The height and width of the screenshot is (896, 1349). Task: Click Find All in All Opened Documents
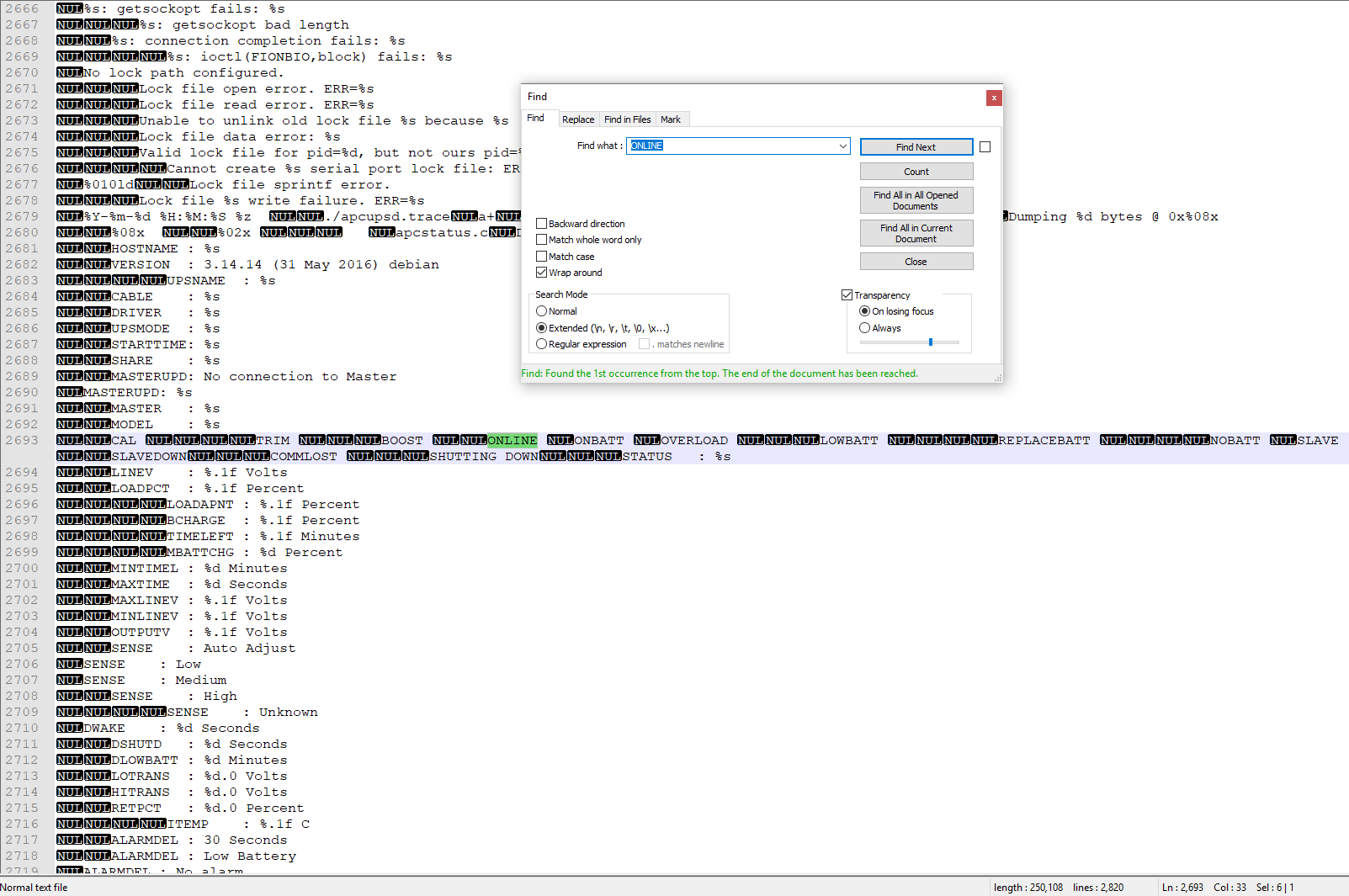916,200
